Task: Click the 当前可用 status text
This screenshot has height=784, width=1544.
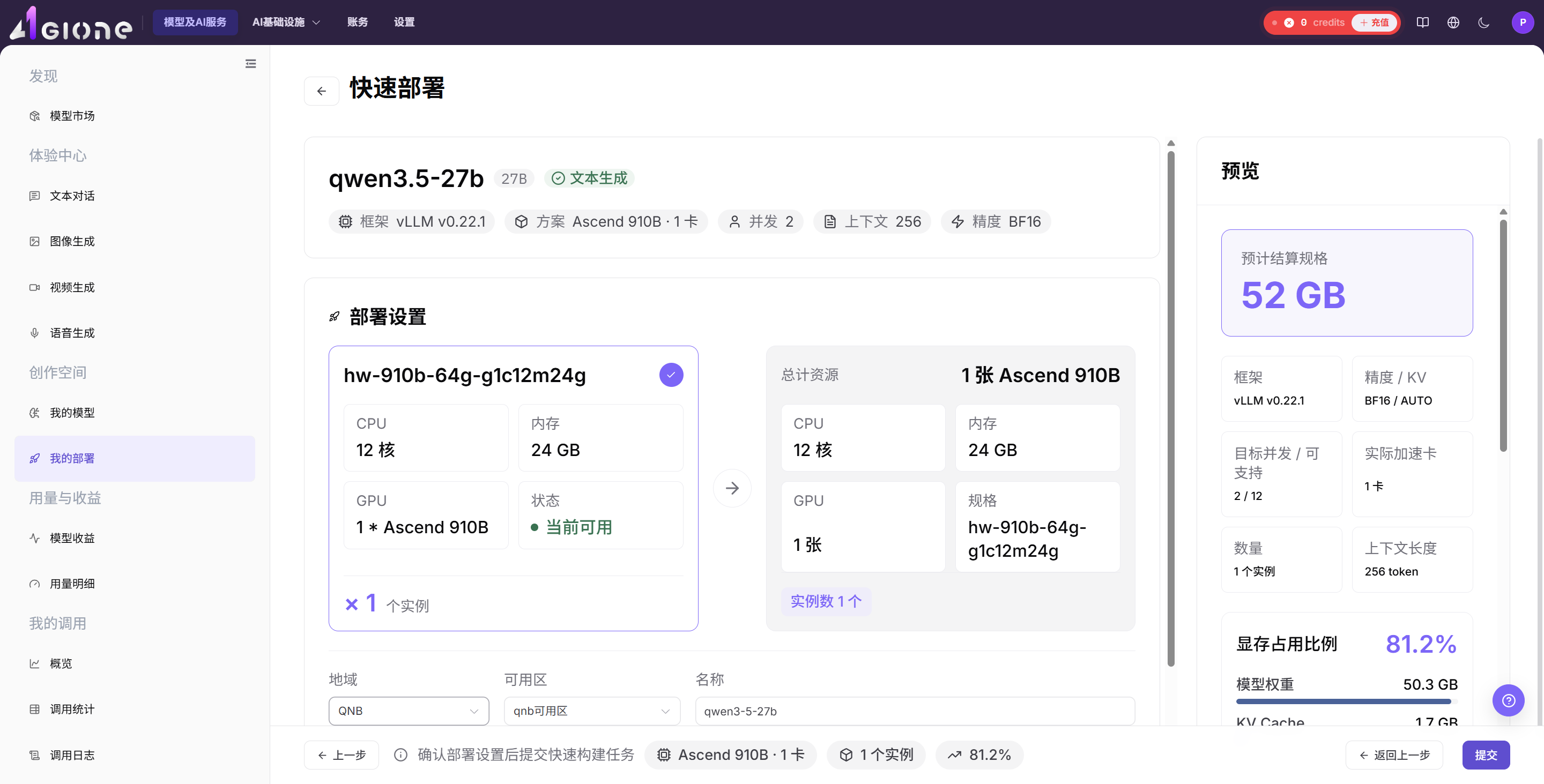Action: click(x=578, y=527)
